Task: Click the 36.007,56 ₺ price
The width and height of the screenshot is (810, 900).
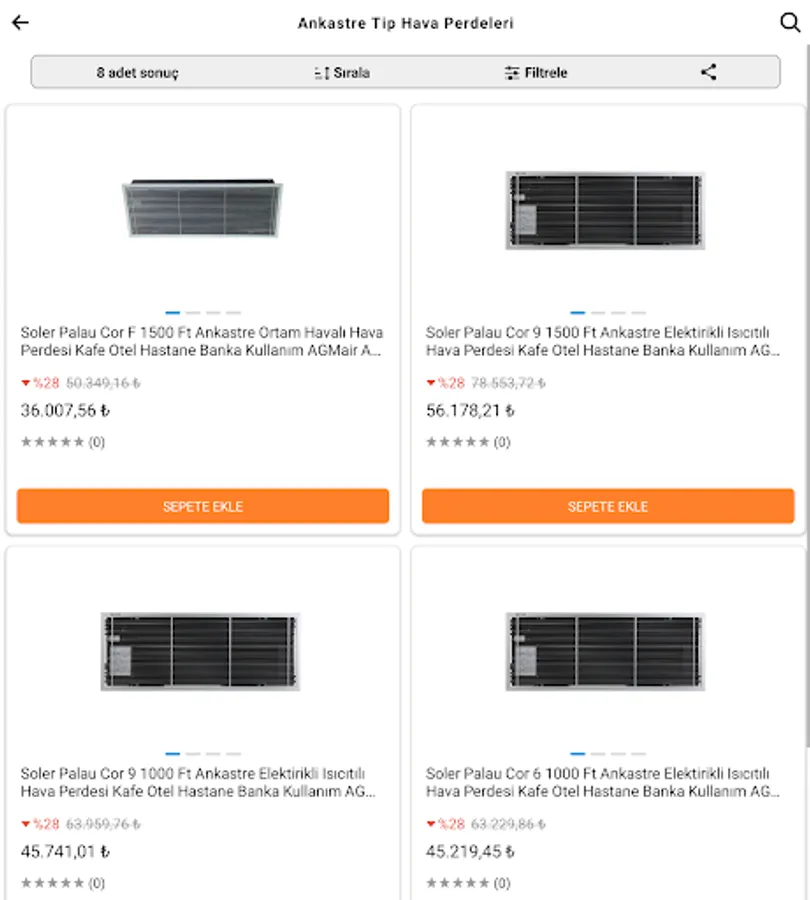Action: pyautogui.click(x=65, y=410)
